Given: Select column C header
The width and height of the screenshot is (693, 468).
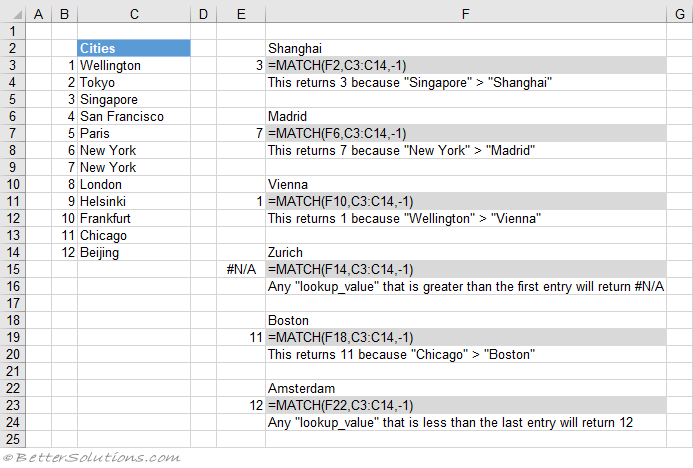Looking at the screenshot, I should click(x=134, y=14).
